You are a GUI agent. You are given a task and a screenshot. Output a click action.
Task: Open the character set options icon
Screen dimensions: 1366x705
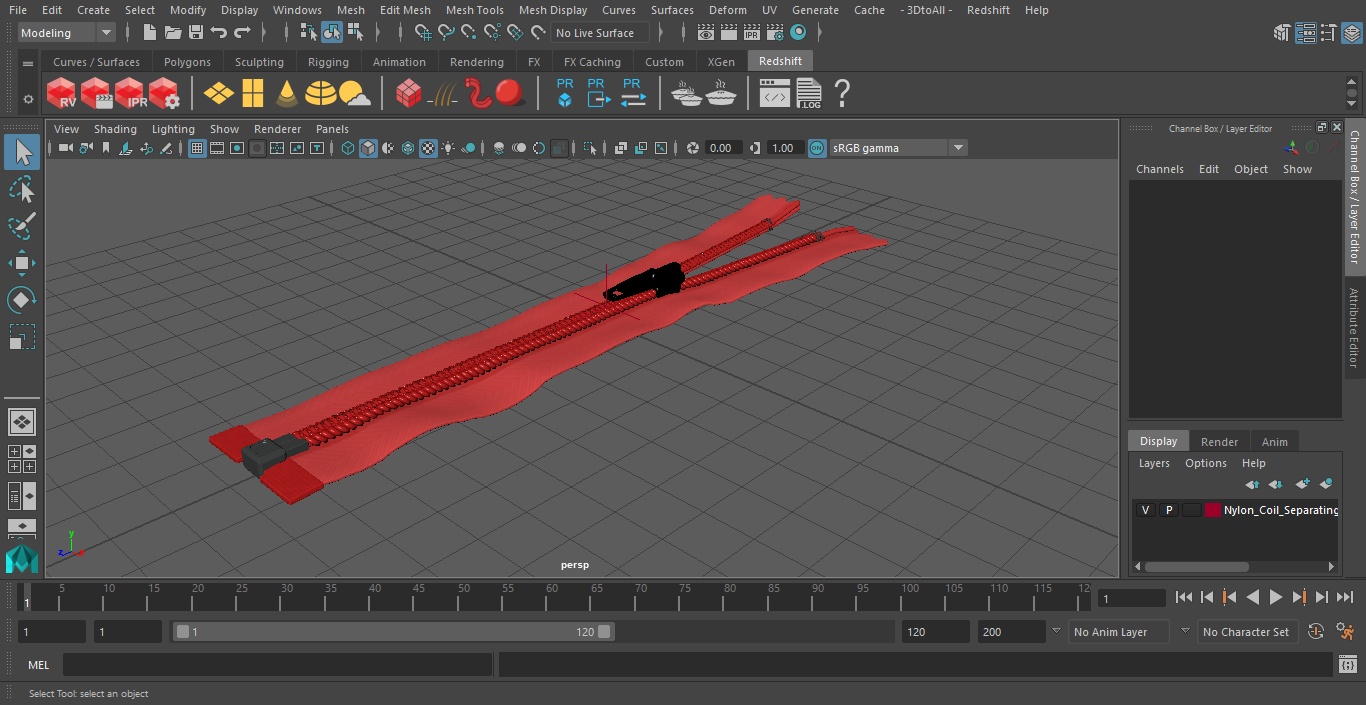[1346, 632]
